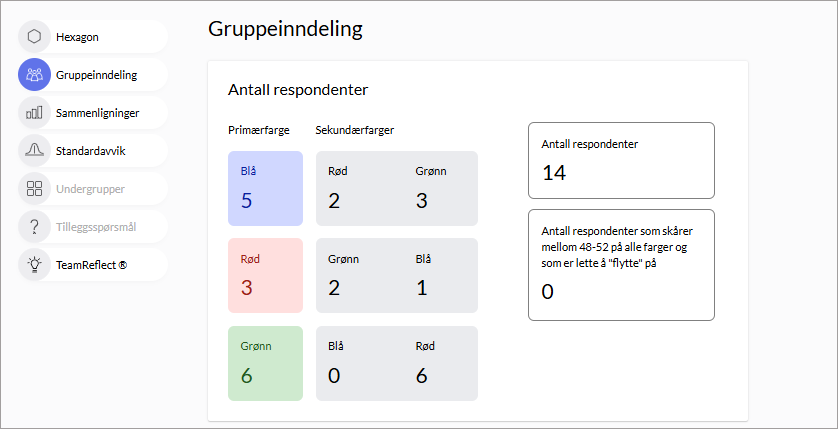
Task: Click the Tilleggsspørsmål question mark icon
Action: pyautogui.click(x=34, y=227)
